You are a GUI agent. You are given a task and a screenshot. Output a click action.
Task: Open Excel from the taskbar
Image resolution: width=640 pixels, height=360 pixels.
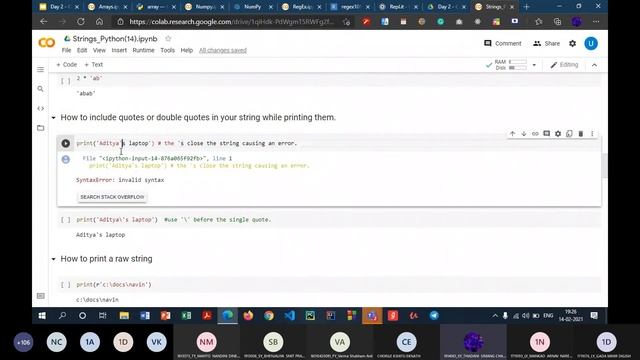coord(186,316)
